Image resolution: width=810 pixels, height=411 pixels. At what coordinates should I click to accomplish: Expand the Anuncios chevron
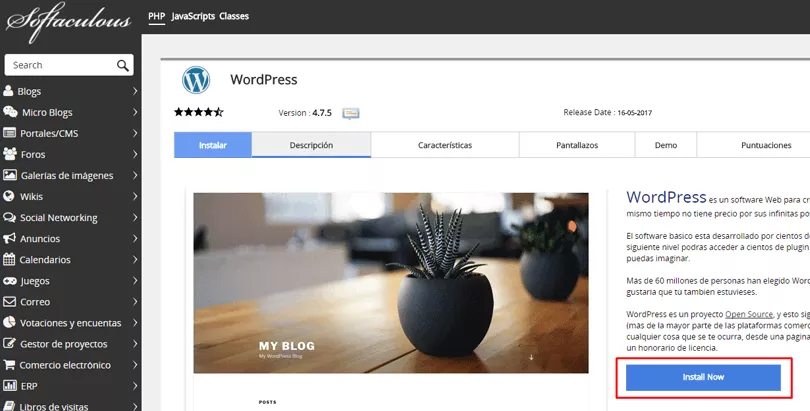(x=135, y=239)
